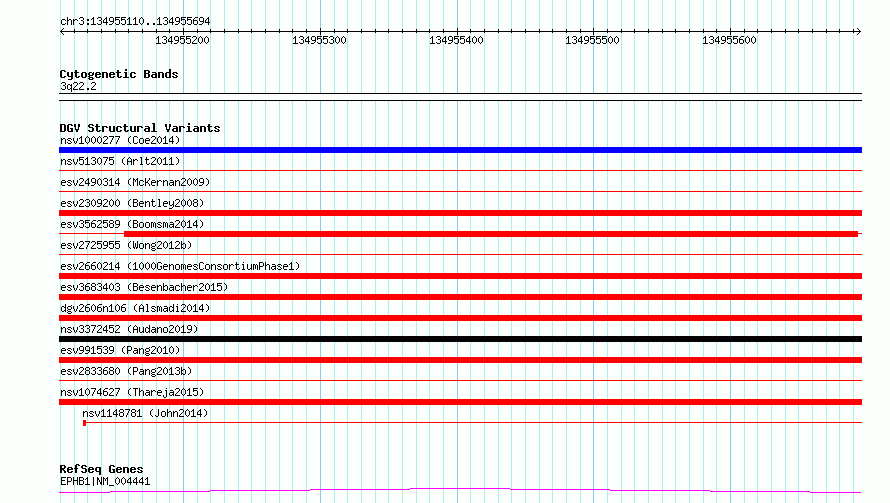Click the 3q22.2 band label
890x503 pixels.
78,86
